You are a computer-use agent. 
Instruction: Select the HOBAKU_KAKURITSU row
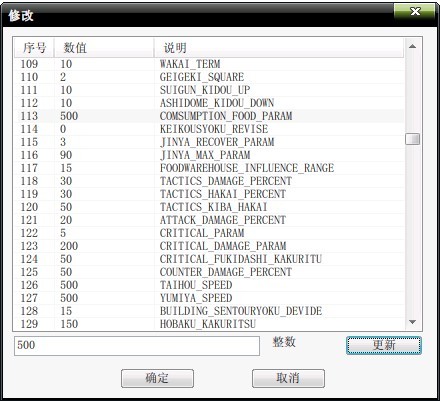209,324
